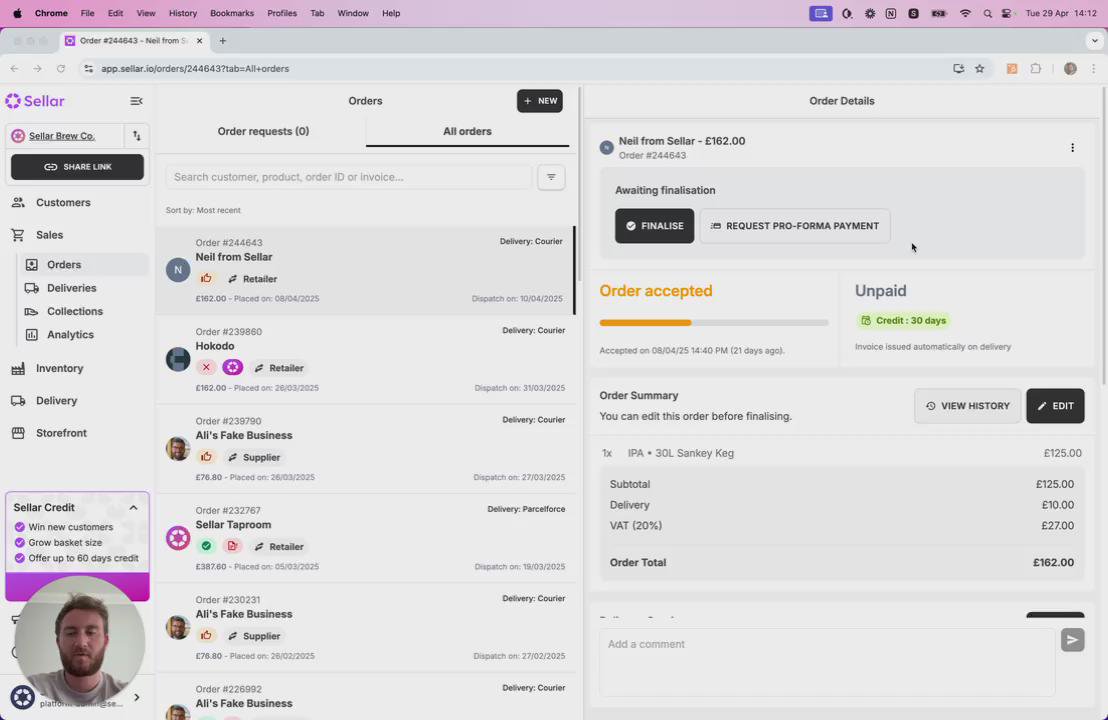1108x720 pixels.
Task: Select Order #232767 Sellar Taproom
Action: pos(365,538)
